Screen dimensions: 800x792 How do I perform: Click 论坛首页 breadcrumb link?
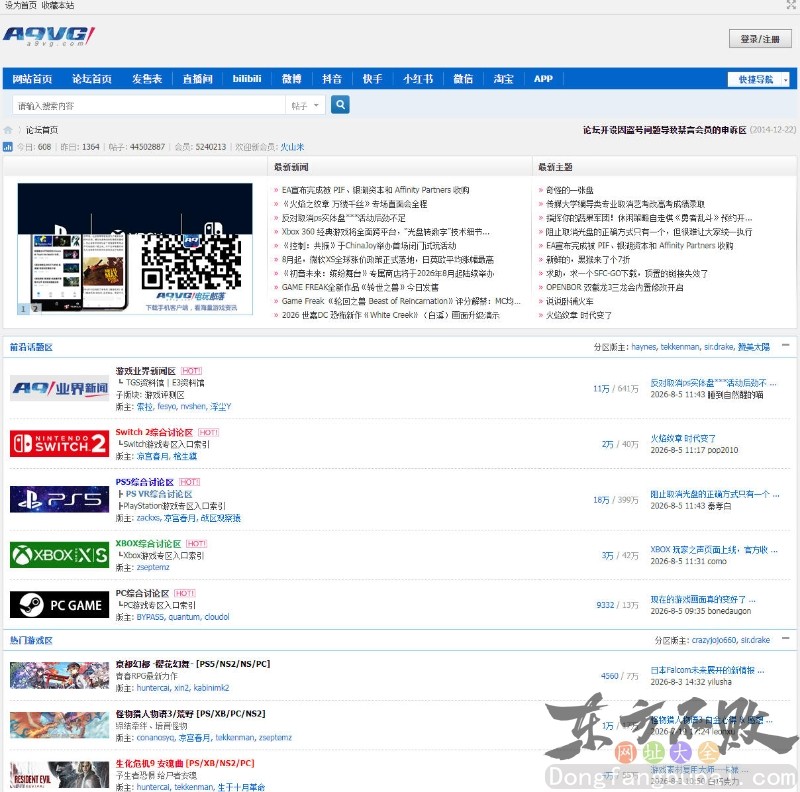click(42, 130)
